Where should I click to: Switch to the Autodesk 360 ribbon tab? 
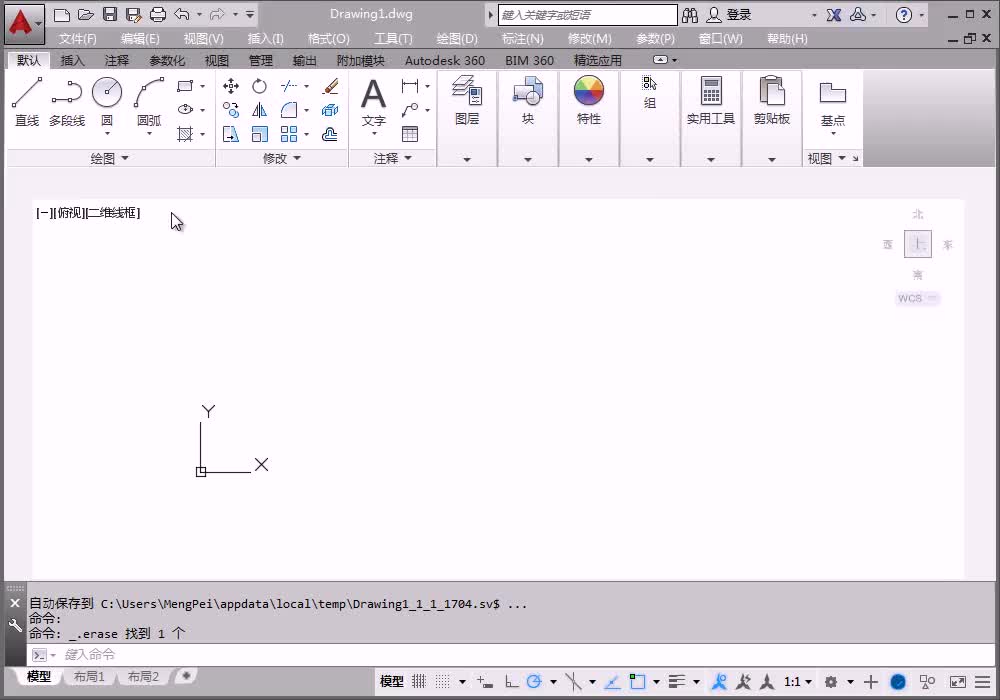click(x=445, y=61)
